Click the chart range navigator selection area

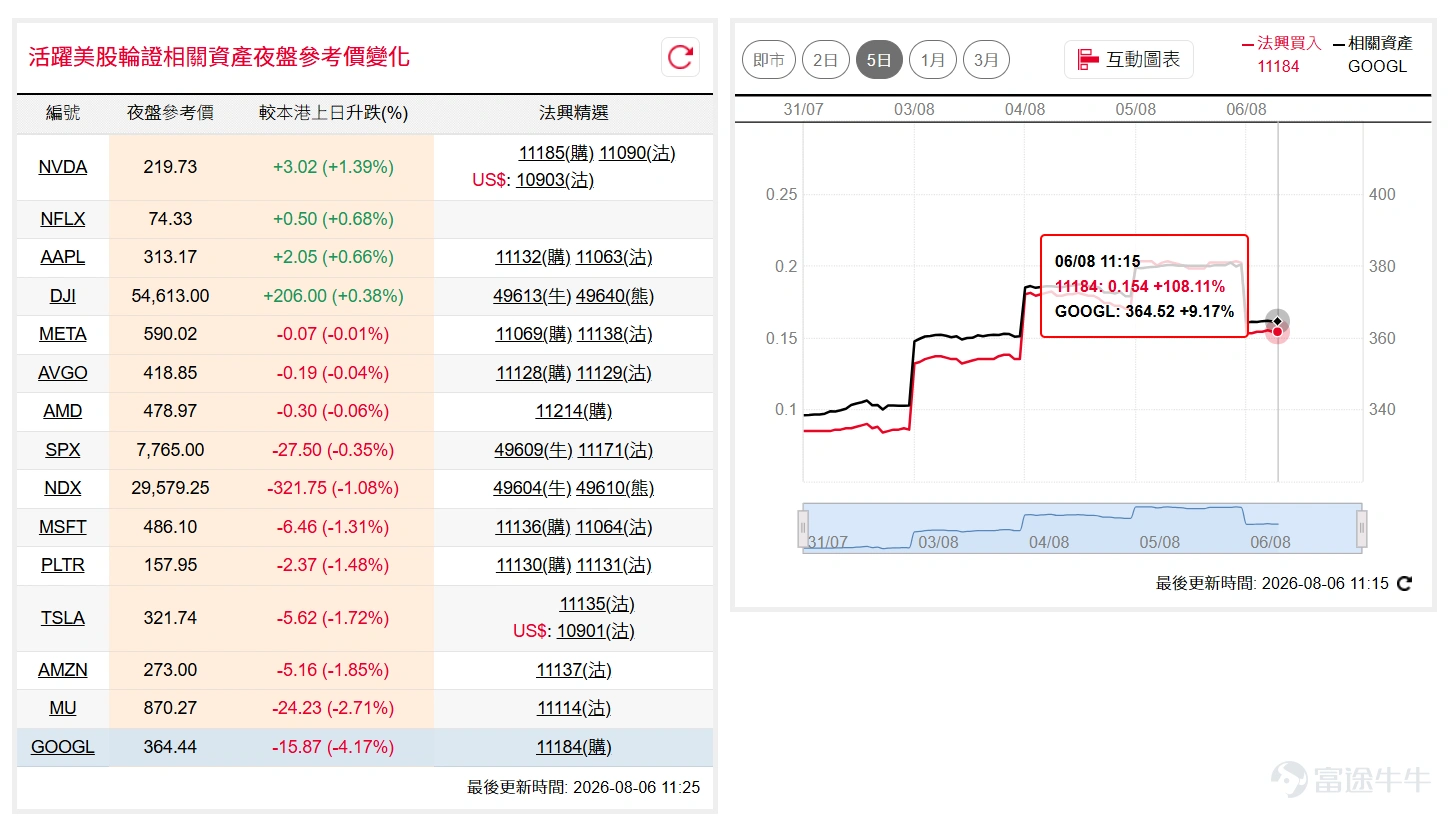click(x=1082, y=527)
